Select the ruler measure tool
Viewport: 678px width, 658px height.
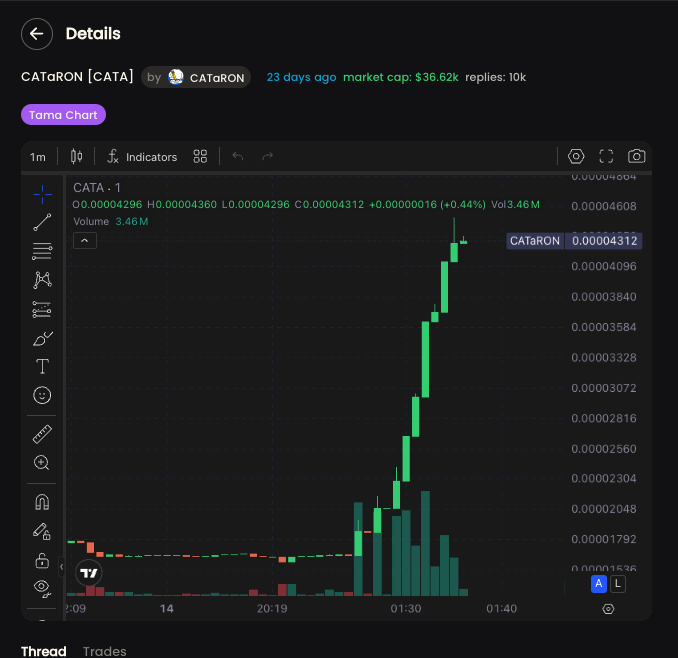click(42, 434)
